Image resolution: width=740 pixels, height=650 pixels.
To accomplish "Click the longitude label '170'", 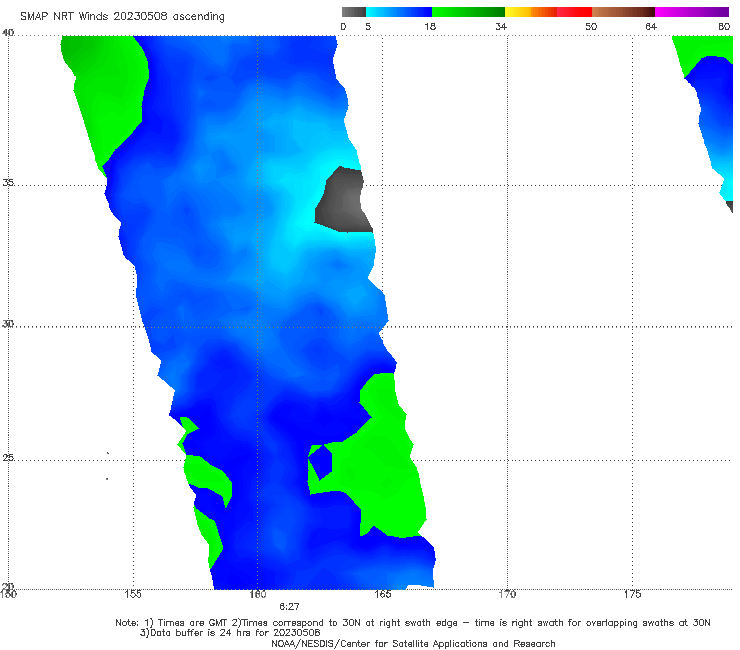I will (x=507, y=594).
